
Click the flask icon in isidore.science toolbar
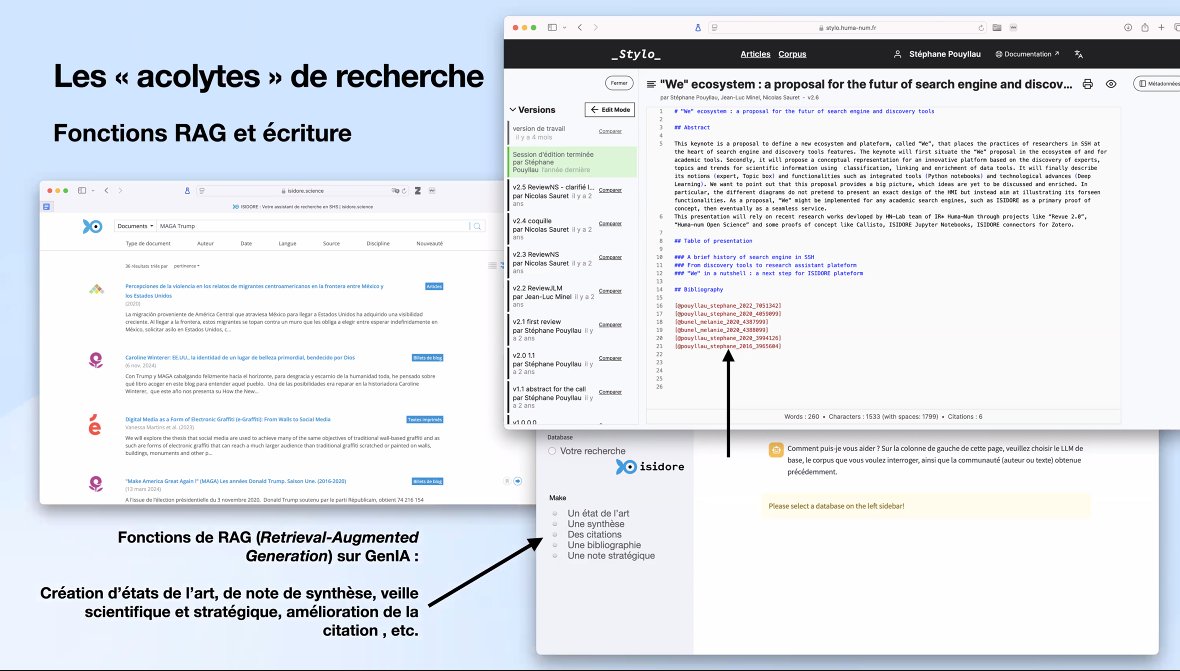click(x=187, y=190)
